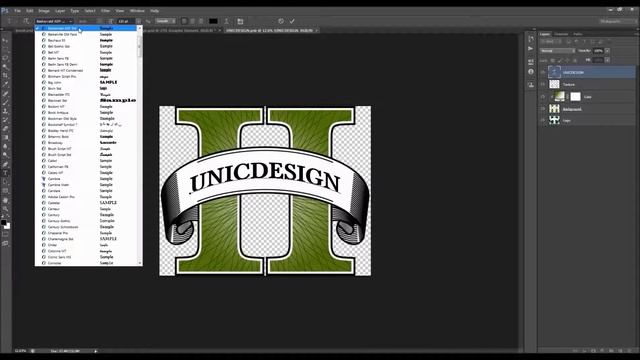Hide the Texture layer
The image size is (640, 360).
tap(543, 84)
